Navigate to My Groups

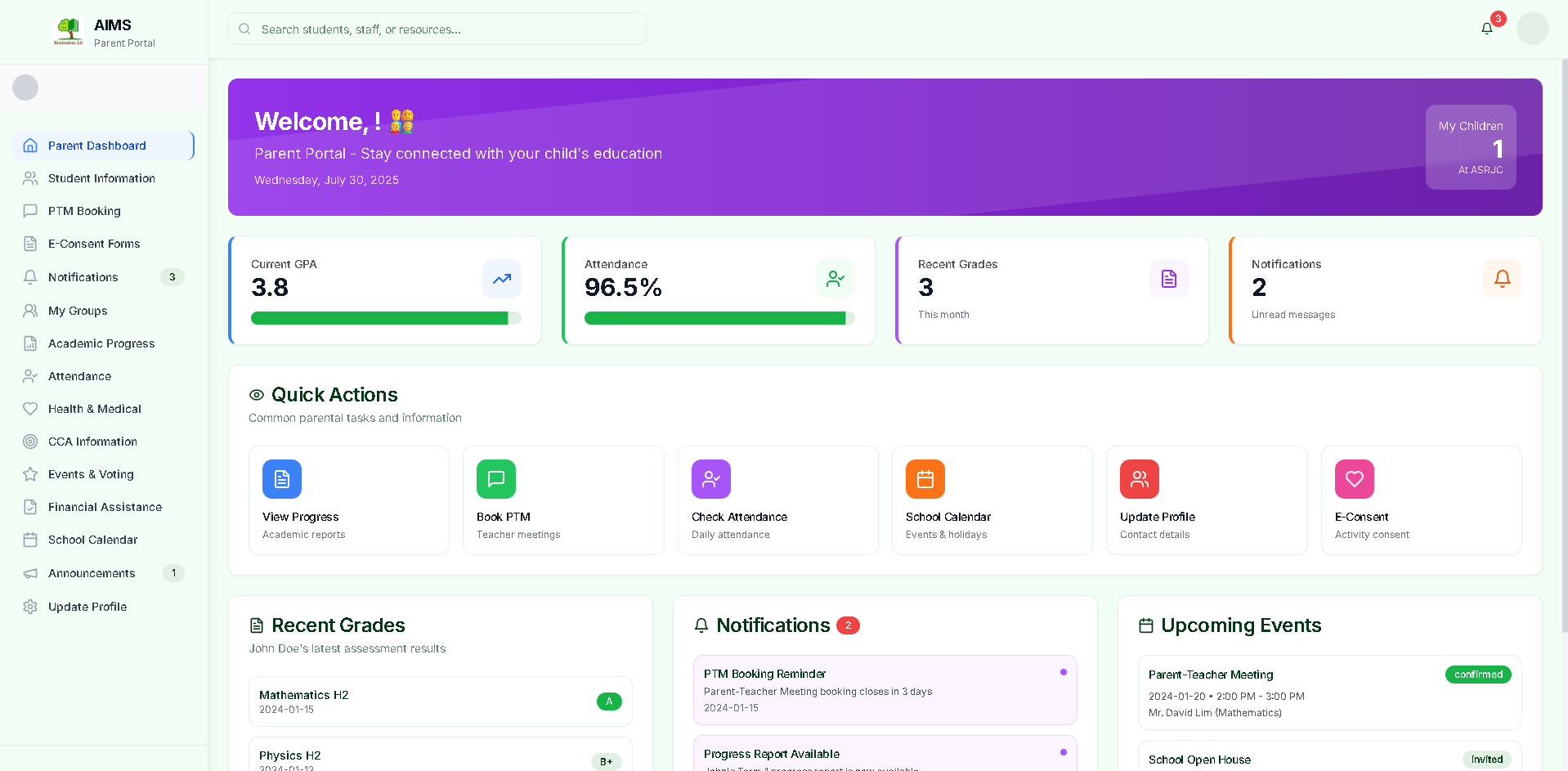point(104,311)
